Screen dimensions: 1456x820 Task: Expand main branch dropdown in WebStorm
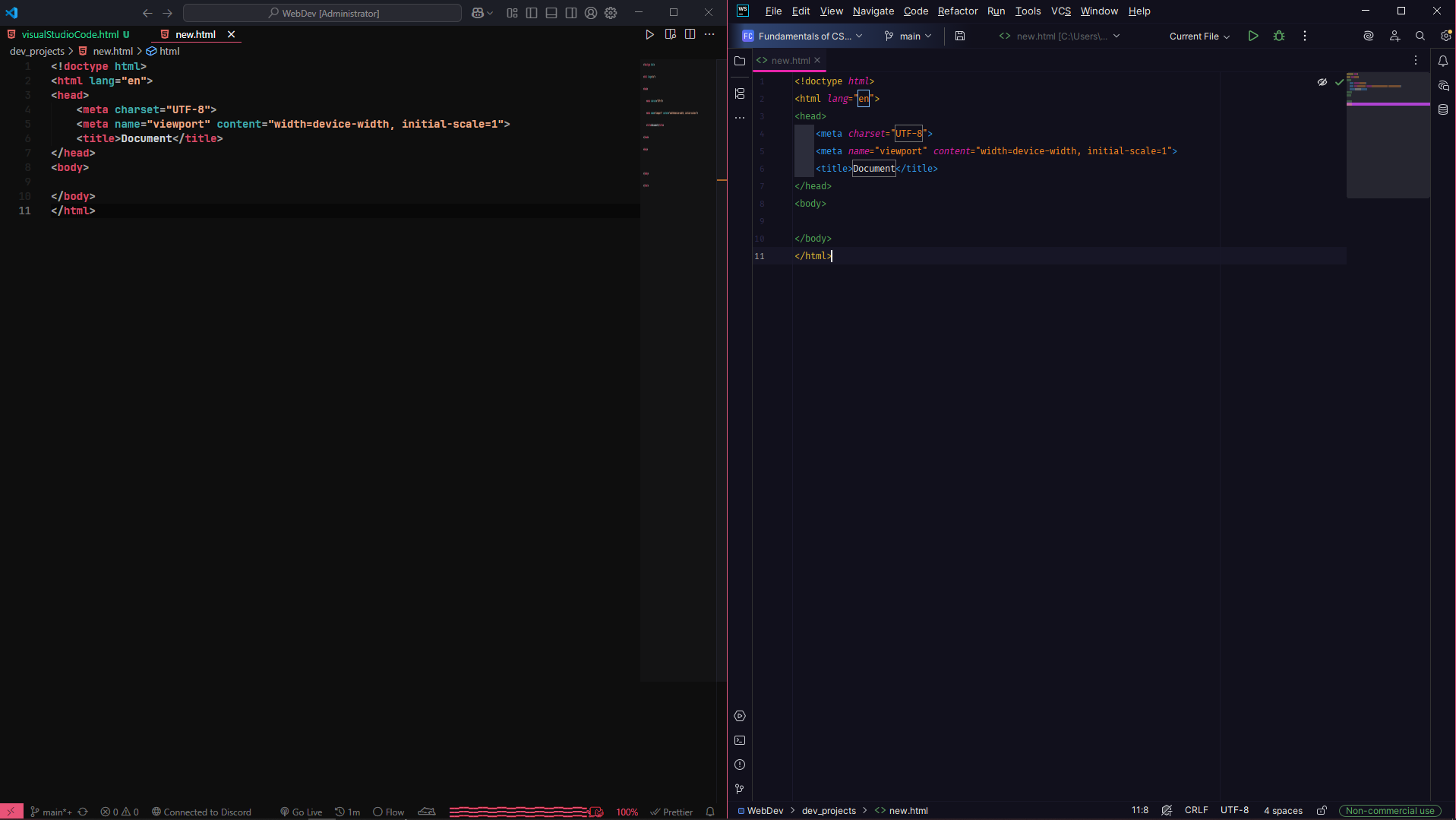pos(908,36)
